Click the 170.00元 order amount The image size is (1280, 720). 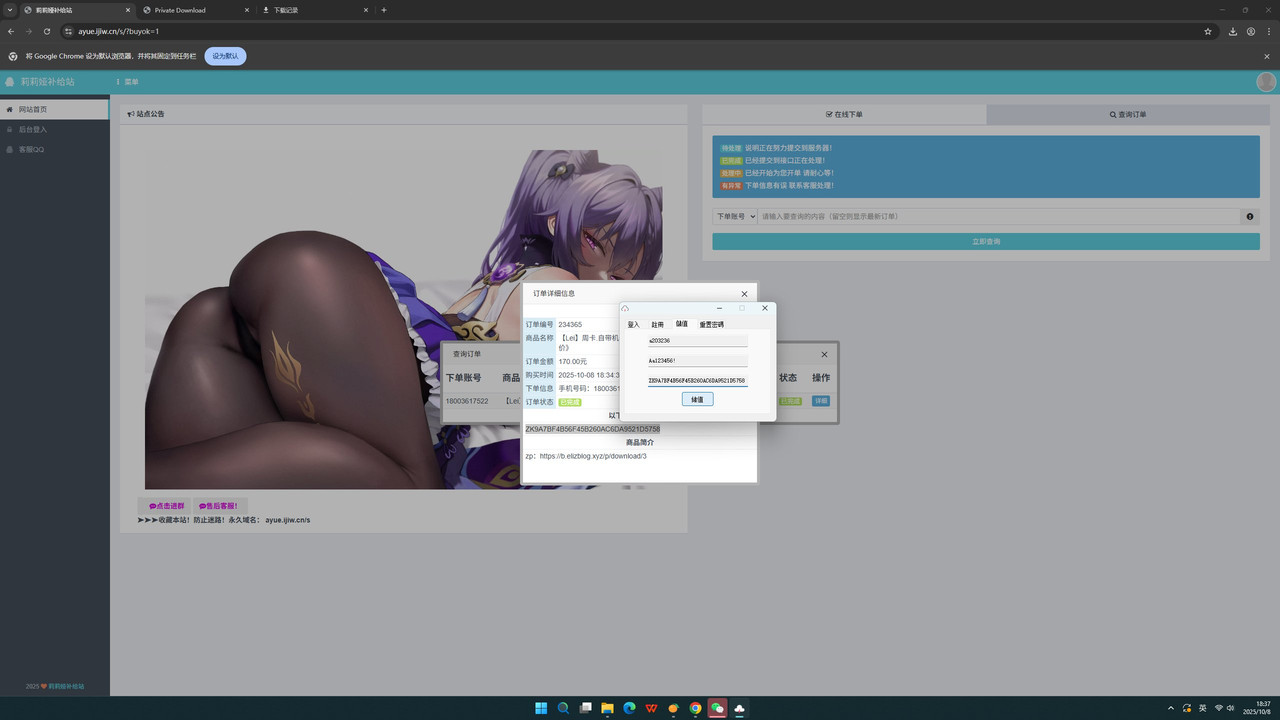[x=573, y=362]
